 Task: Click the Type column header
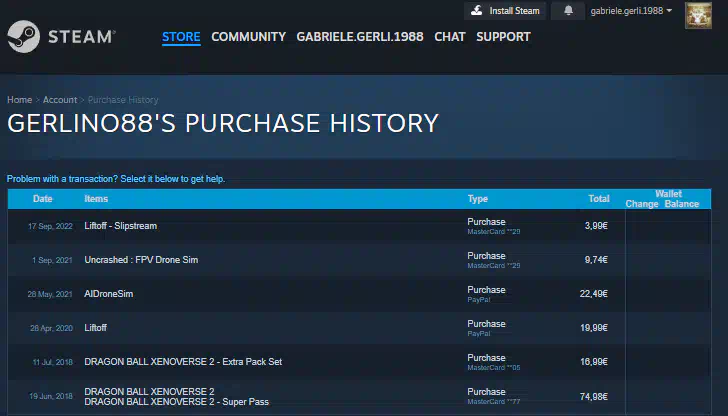(x=478, y=199)
